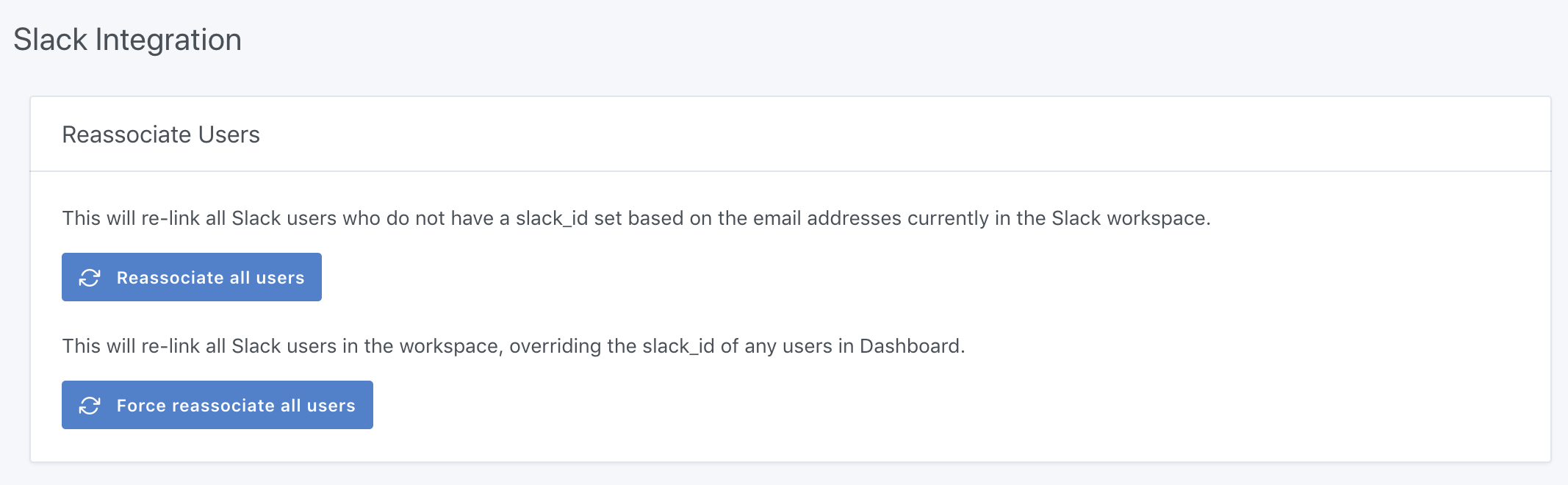The image size is (1568, 485).
Task: Click the word "Reassociate" in card header
Action: (x=126, y=134)
